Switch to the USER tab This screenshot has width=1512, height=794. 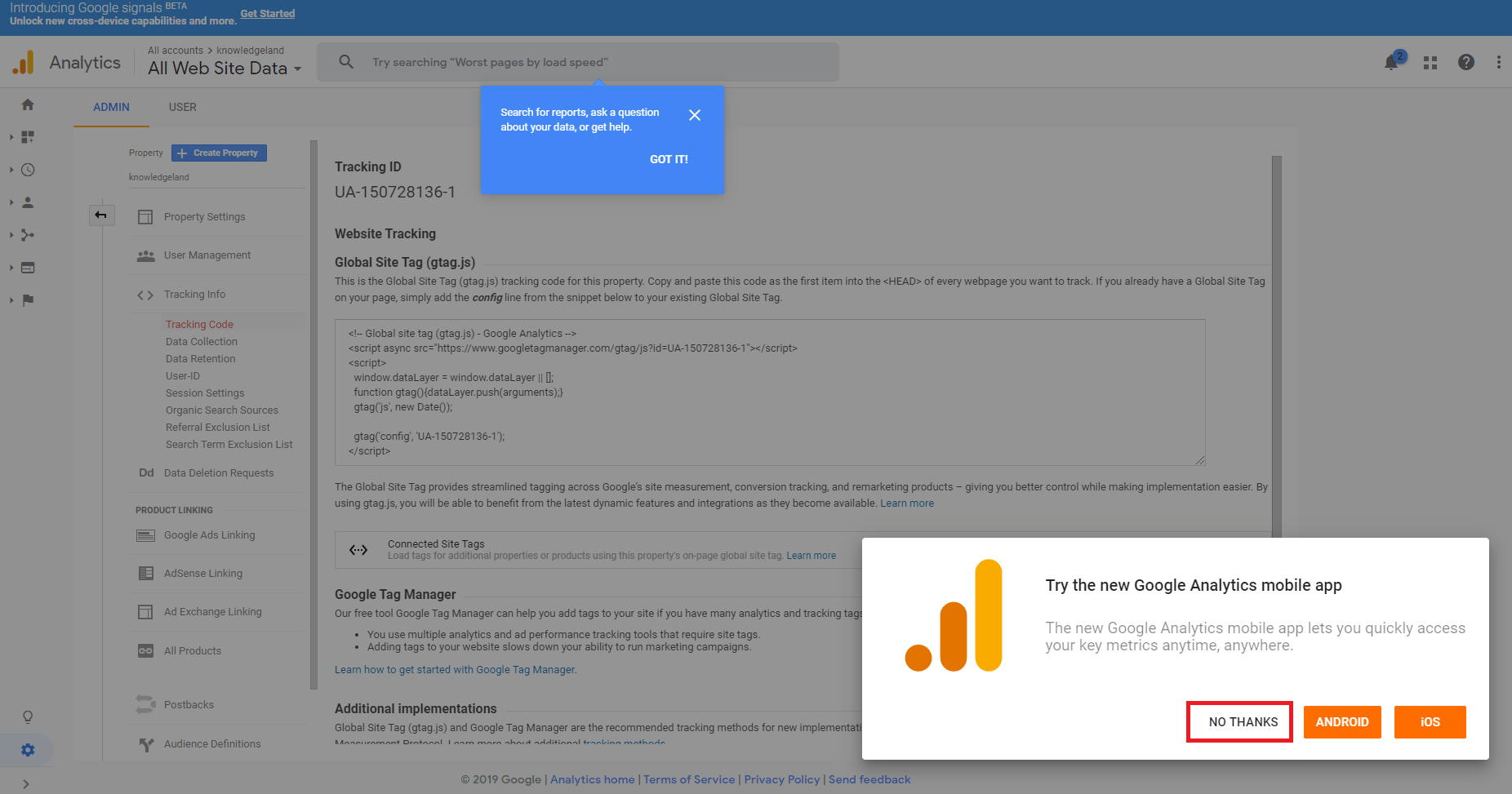point(183,107)
